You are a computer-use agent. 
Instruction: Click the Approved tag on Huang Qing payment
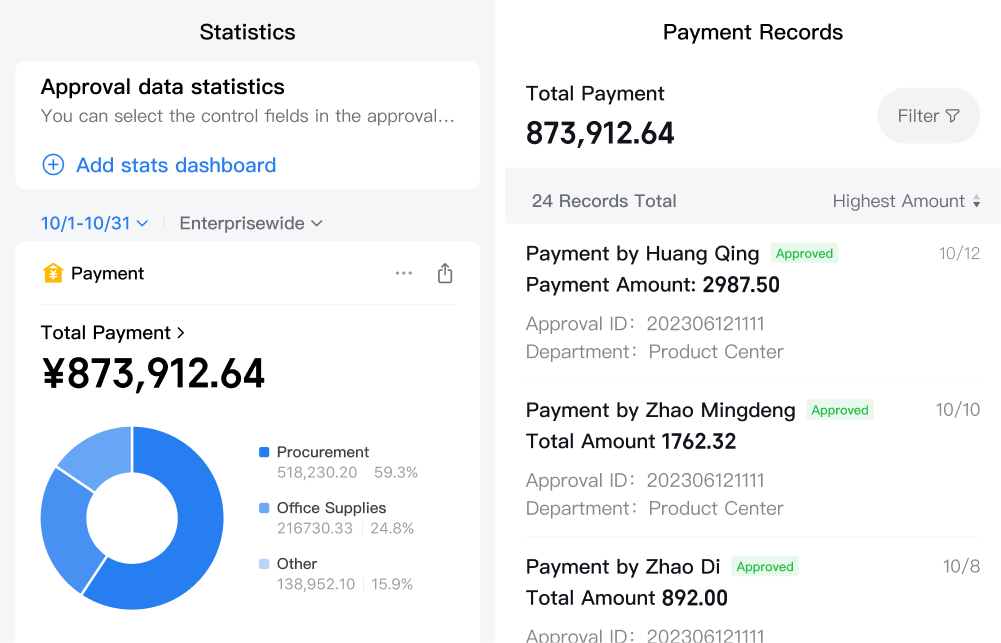click(x=804, y=253)
